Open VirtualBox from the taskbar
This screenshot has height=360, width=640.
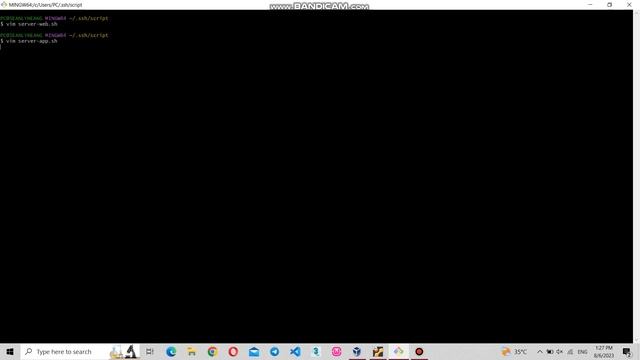[x=357, y=351]
